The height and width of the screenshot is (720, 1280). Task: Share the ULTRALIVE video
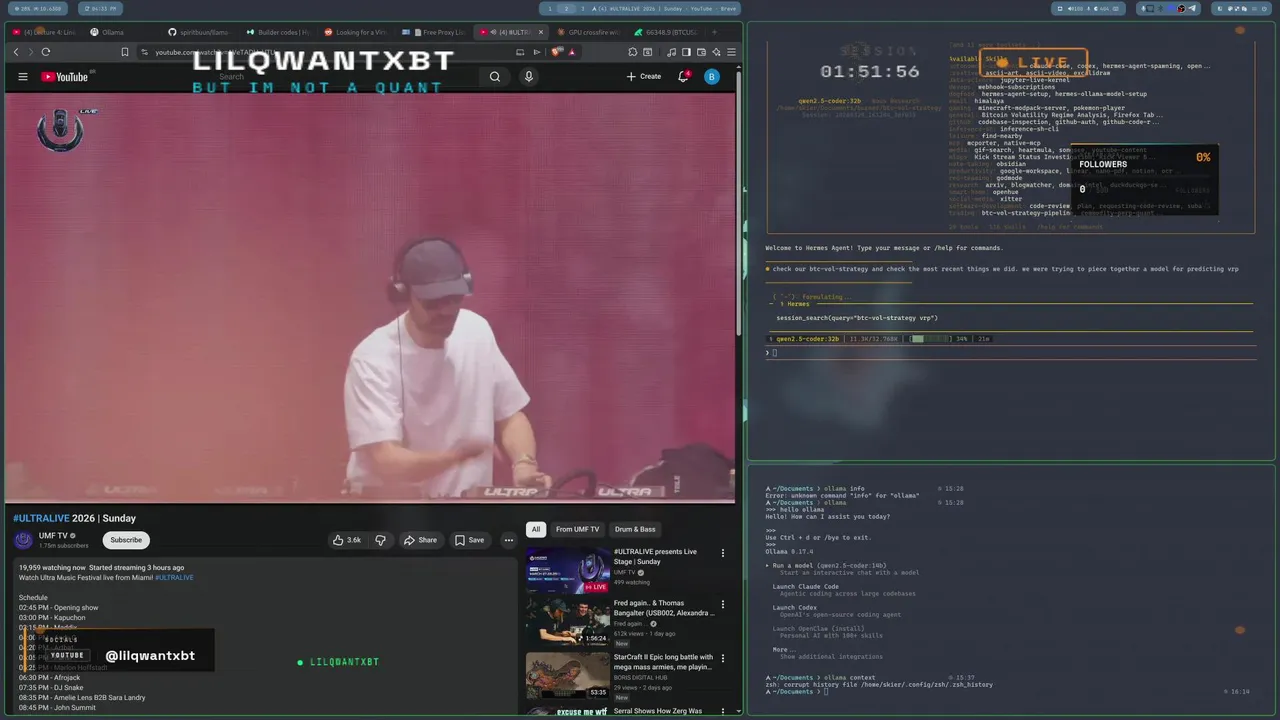point(420,540)
